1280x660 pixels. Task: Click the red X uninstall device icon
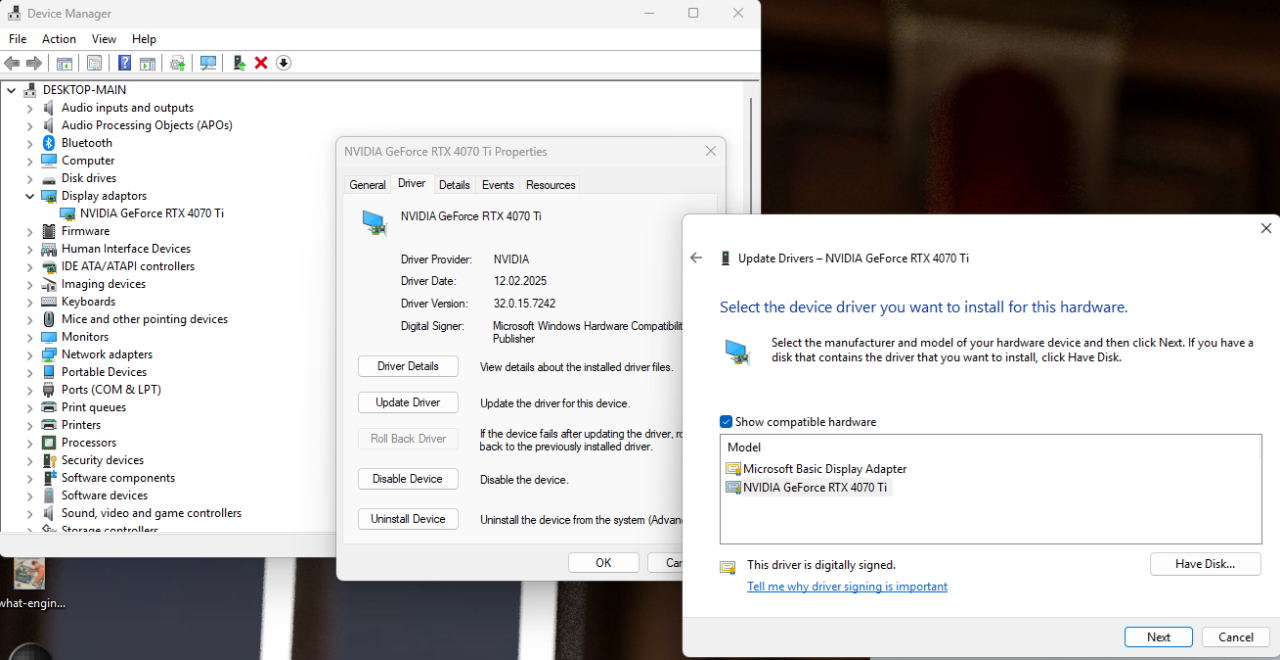pyautogui.click(x=261, y=63)
